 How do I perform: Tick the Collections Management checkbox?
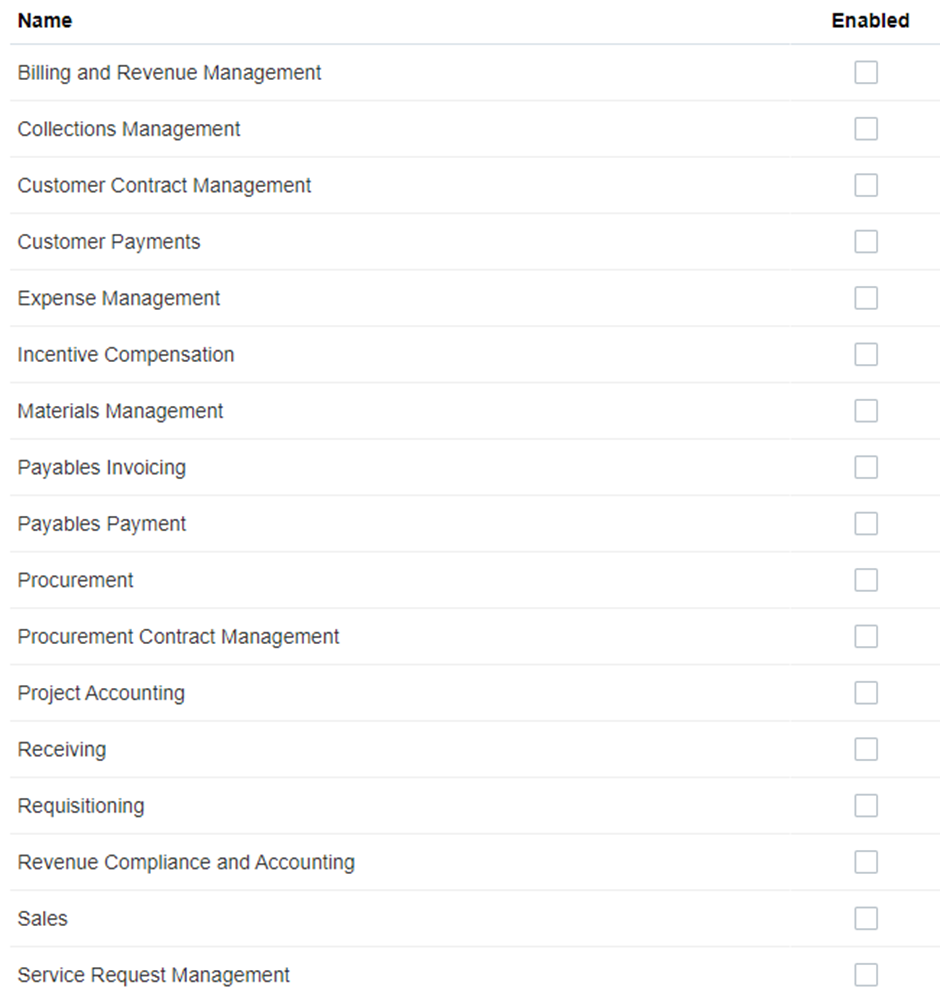[866, 129]
